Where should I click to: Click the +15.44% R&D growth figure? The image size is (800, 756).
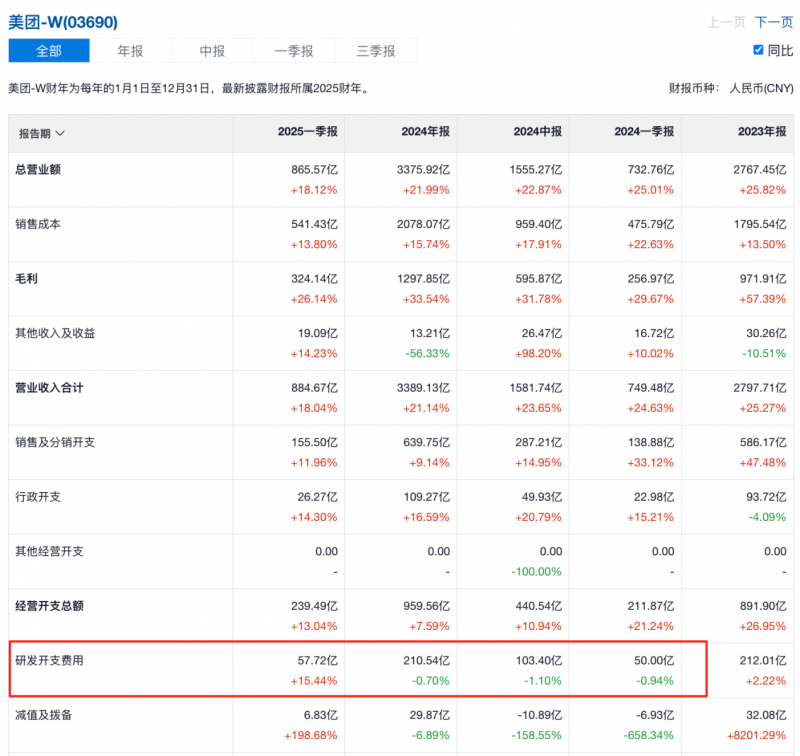coord(314,681)
